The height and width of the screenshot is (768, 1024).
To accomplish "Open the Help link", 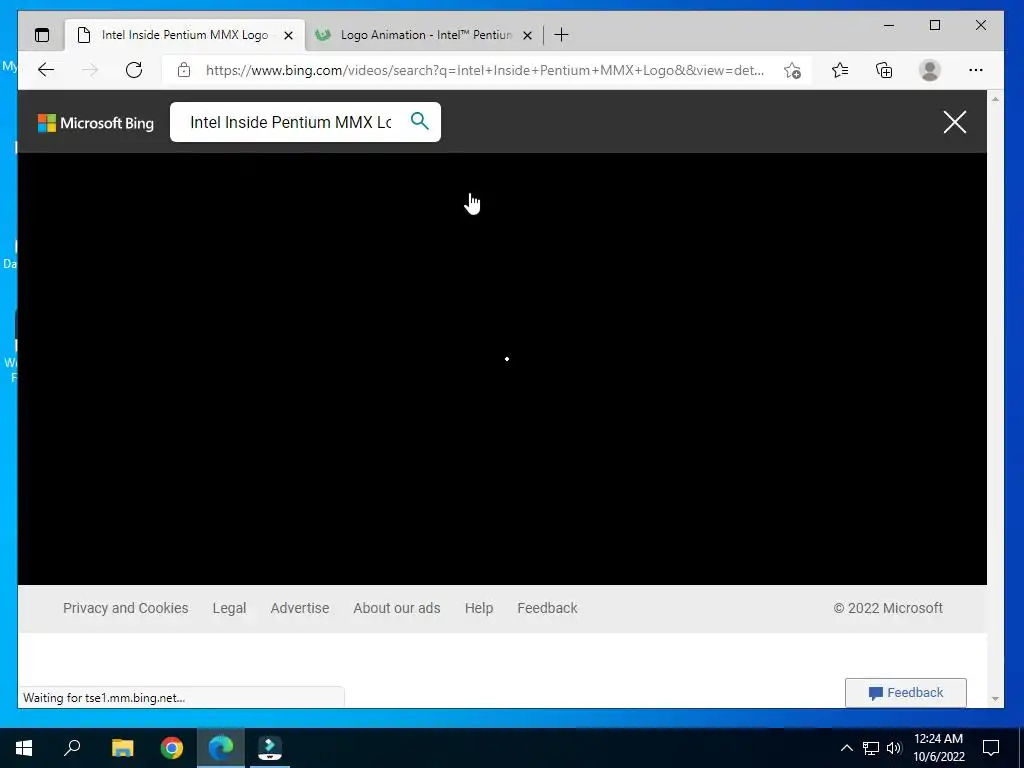I will tap(479, 608).
